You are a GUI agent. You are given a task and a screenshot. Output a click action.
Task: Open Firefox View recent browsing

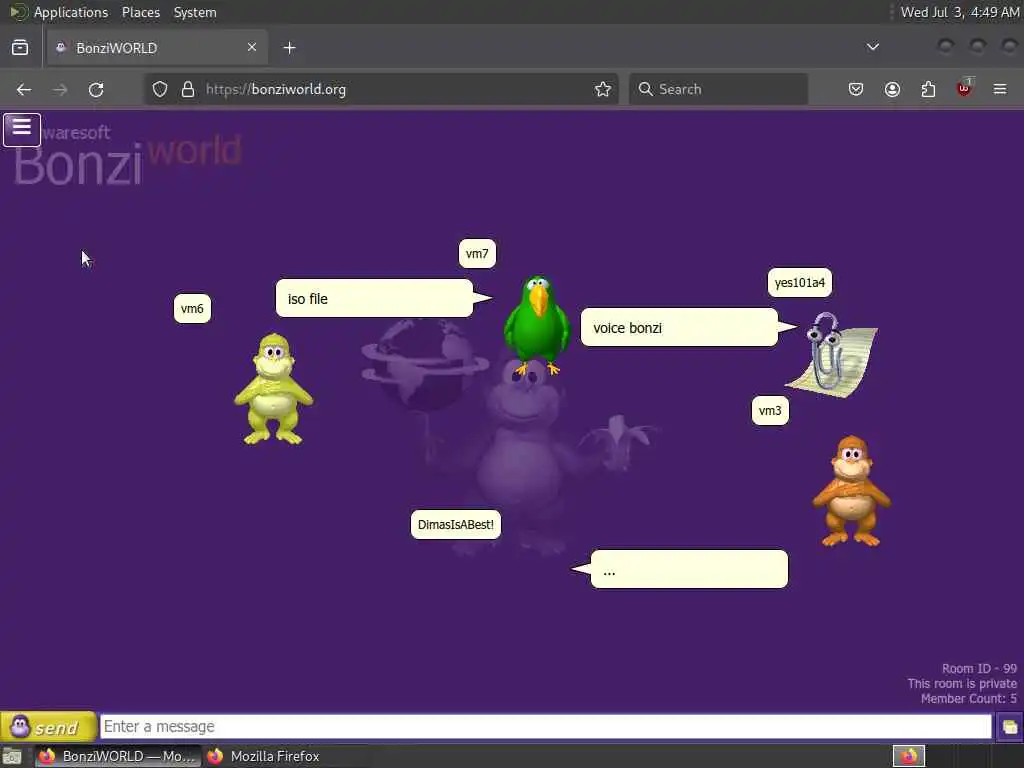click(x=20, y=48)
